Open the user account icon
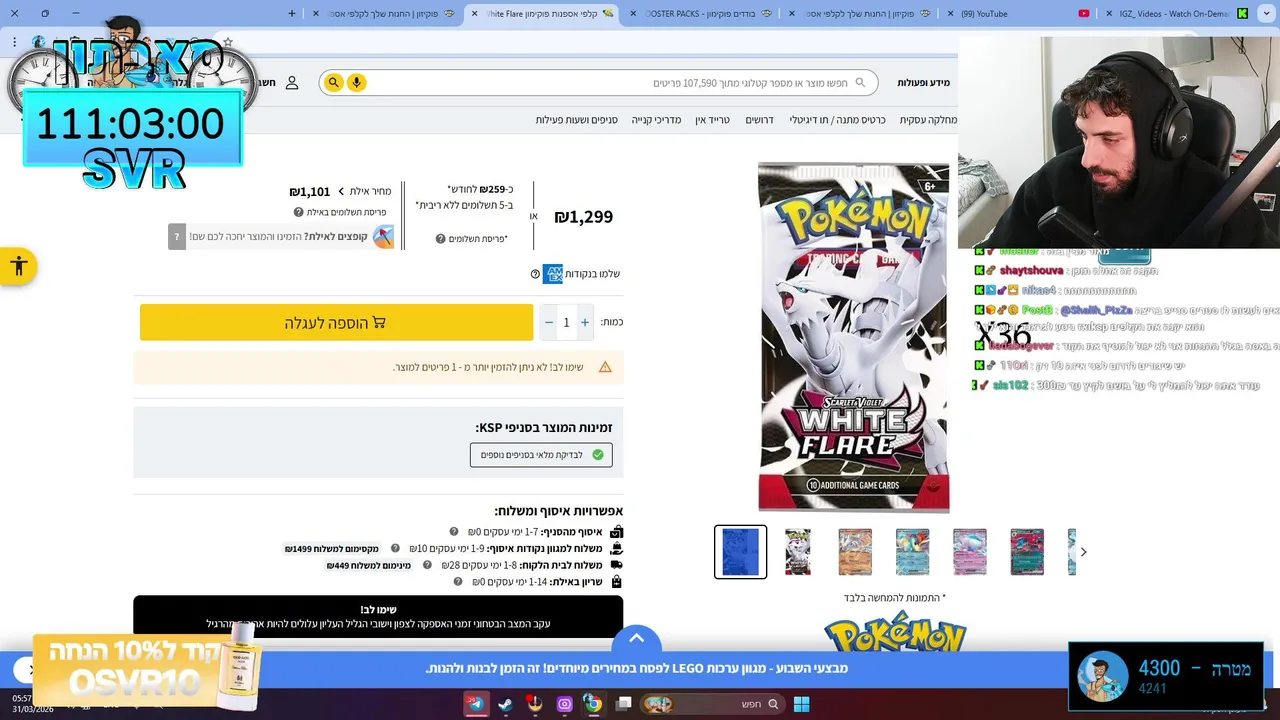 [292, 83]
